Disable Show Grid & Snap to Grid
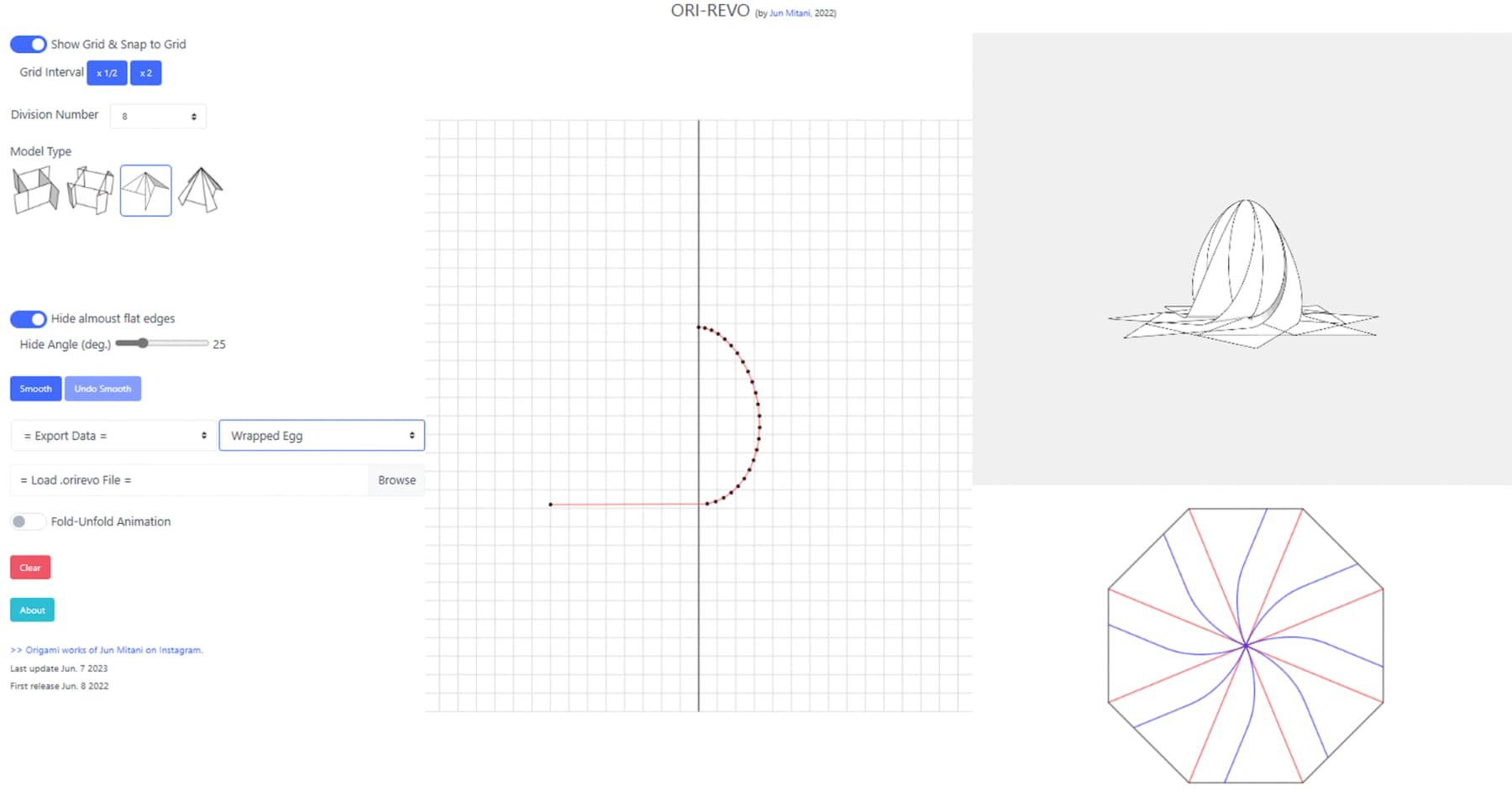Screen dimensions: 1512x791 pos(29,45)
